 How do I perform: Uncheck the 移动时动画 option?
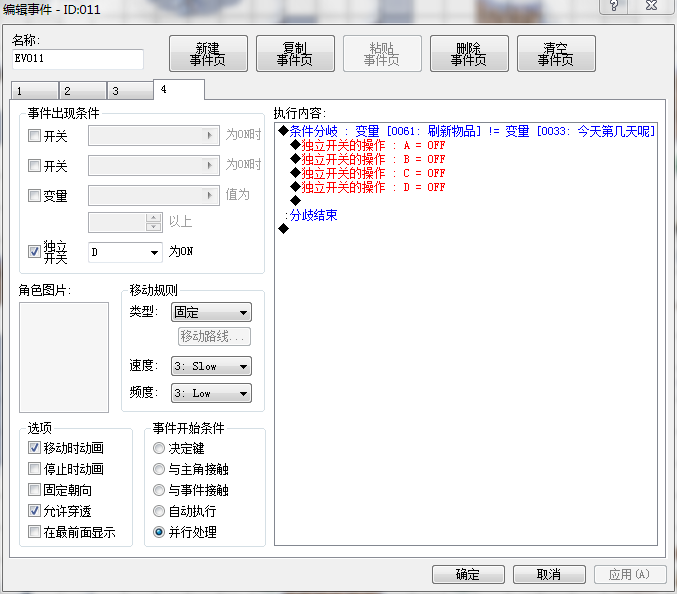pos(34,448)
